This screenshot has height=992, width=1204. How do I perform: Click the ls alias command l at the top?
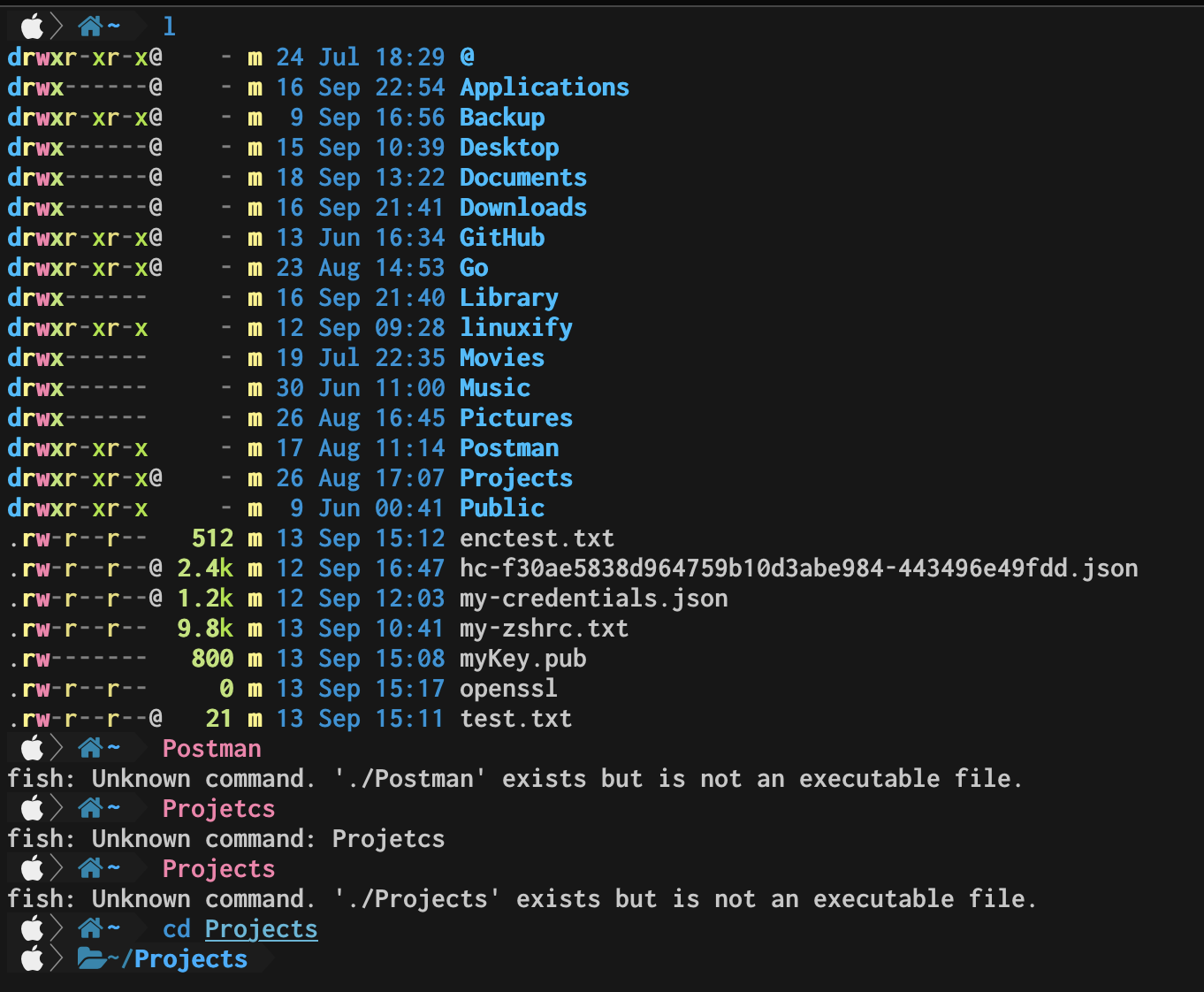[x=168, y=25]
